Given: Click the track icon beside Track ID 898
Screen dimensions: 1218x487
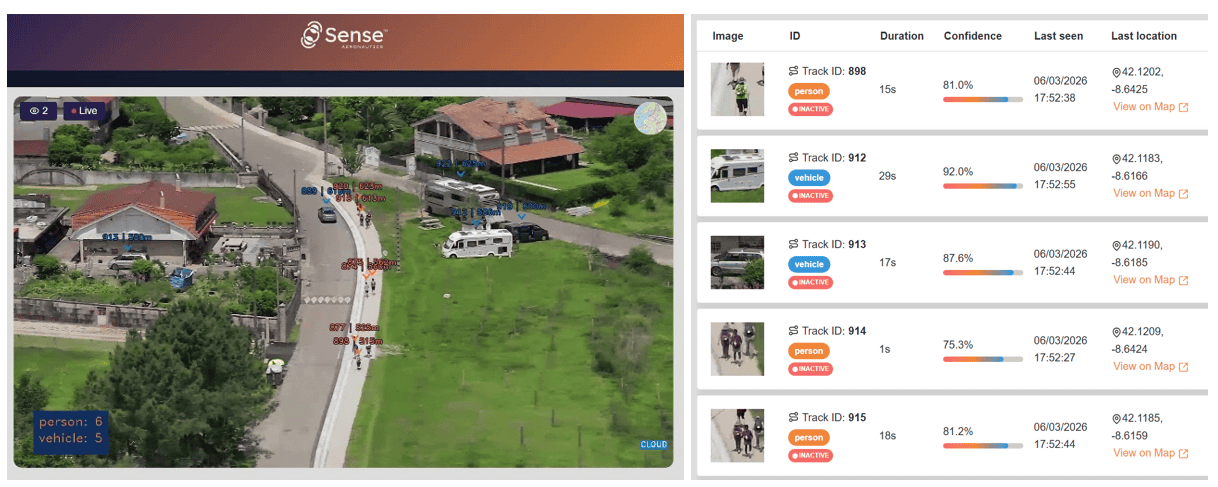Looking at the screenshot, I should [794, 71].
